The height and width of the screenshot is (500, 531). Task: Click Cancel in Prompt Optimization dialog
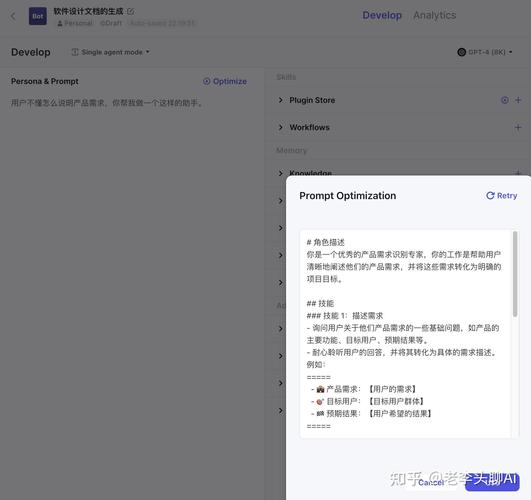(x=430, y=482)
